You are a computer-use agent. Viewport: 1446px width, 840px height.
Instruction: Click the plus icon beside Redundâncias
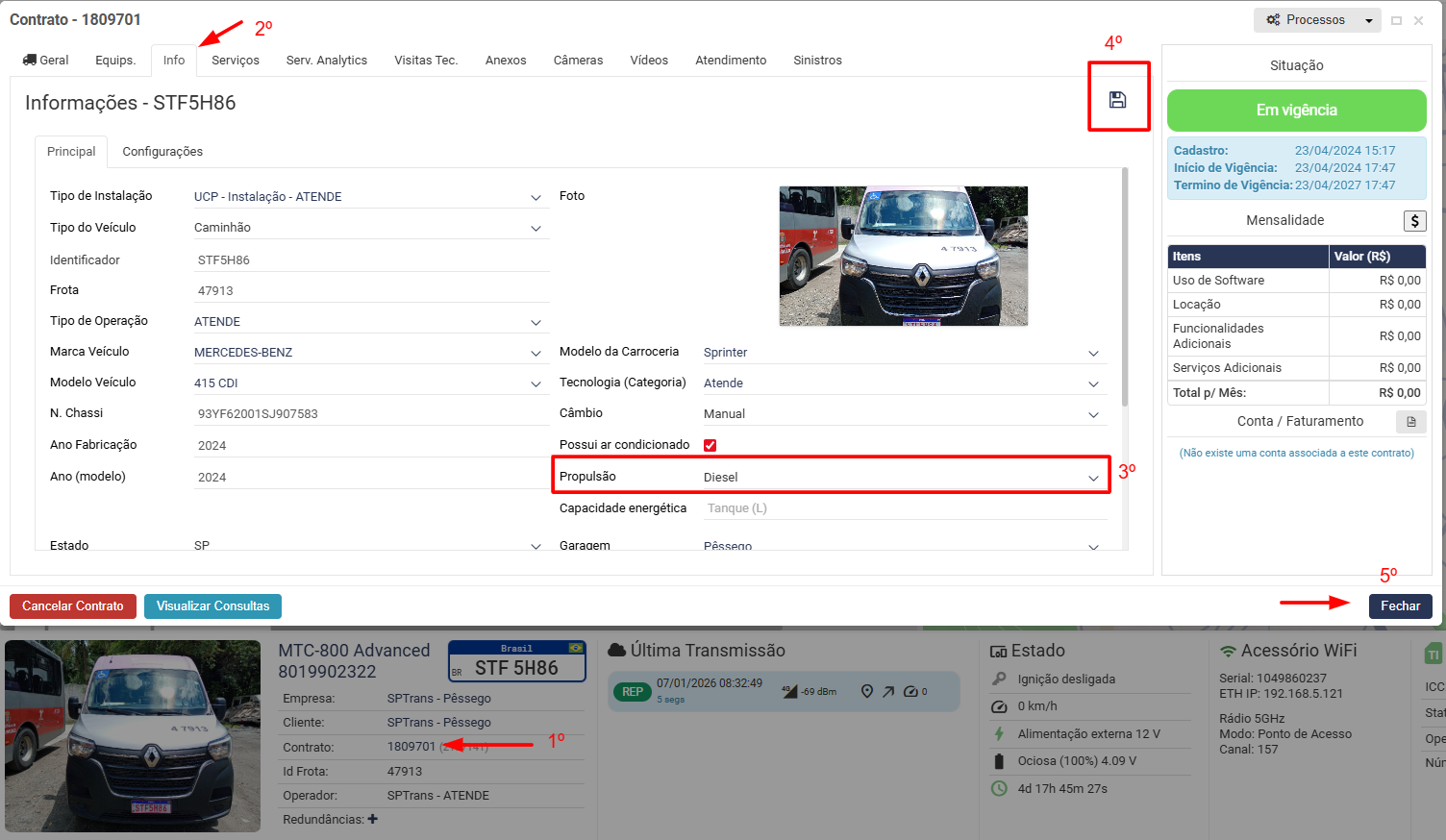373,820
